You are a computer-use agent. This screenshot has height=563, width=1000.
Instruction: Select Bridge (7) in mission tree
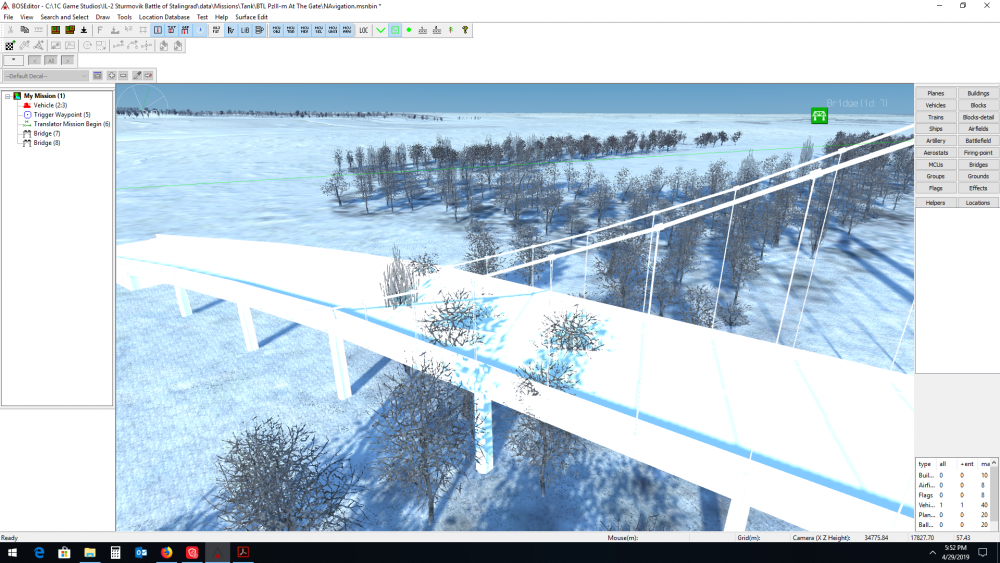pos(47,133)
